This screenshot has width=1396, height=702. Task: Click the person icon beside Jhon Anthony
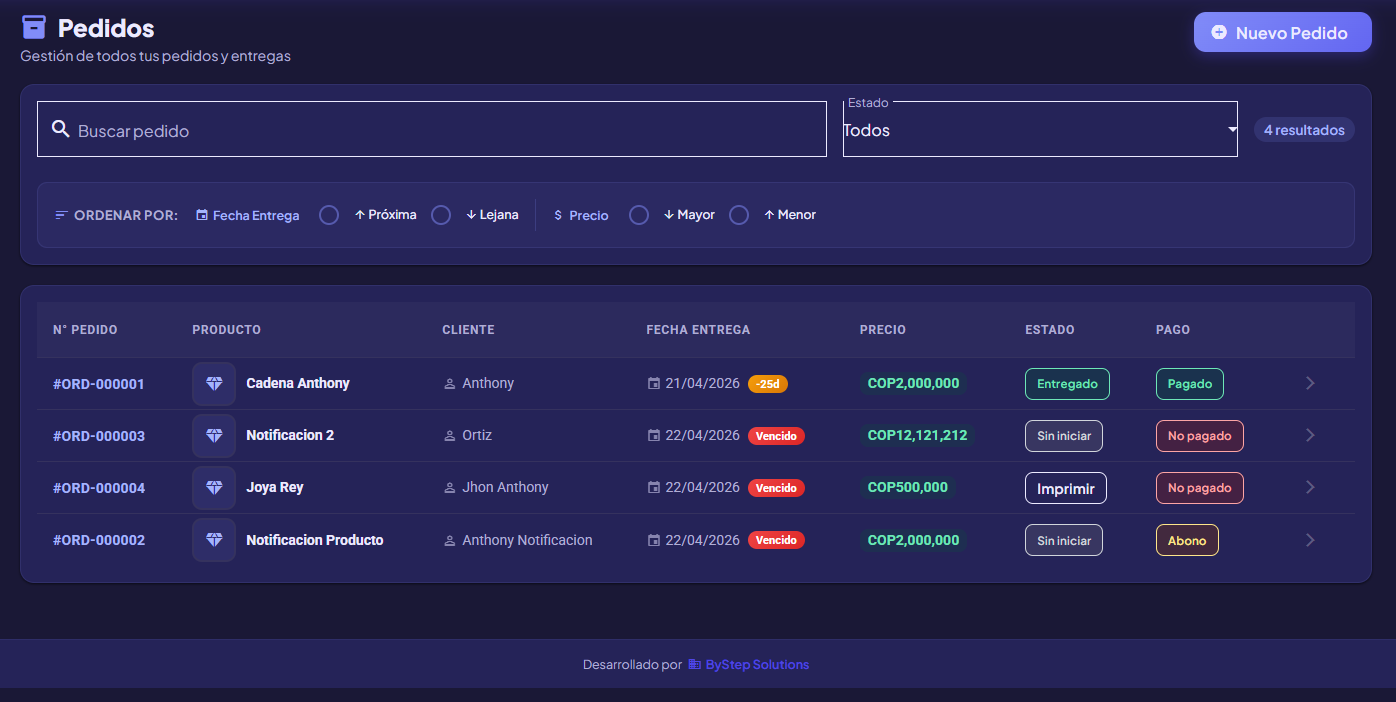coord(450,488)
